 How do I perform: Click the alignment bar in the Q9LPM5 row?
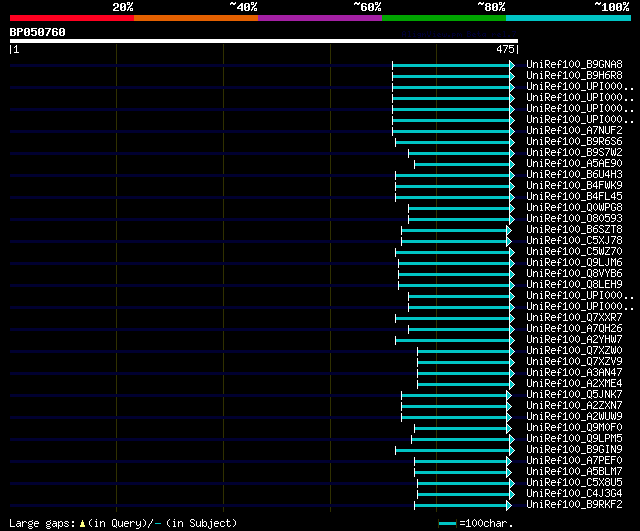point(460,440)
